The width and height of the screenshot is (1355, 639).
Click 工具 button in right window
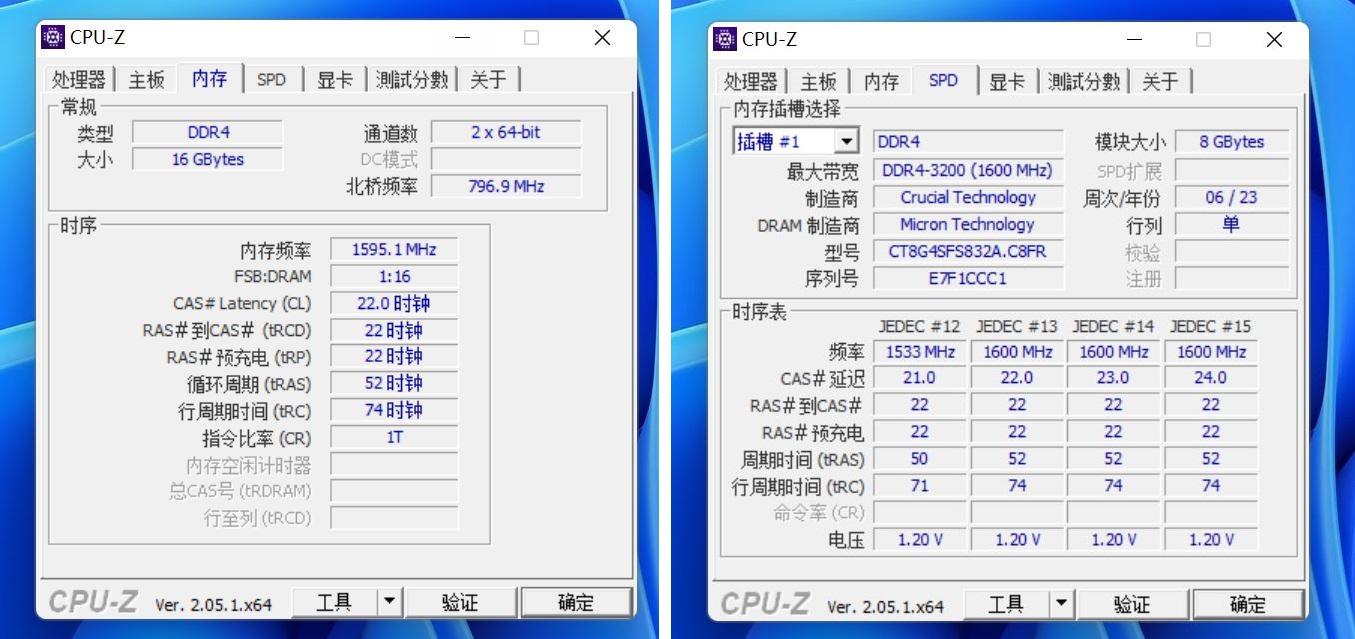tap(1006, 604)
